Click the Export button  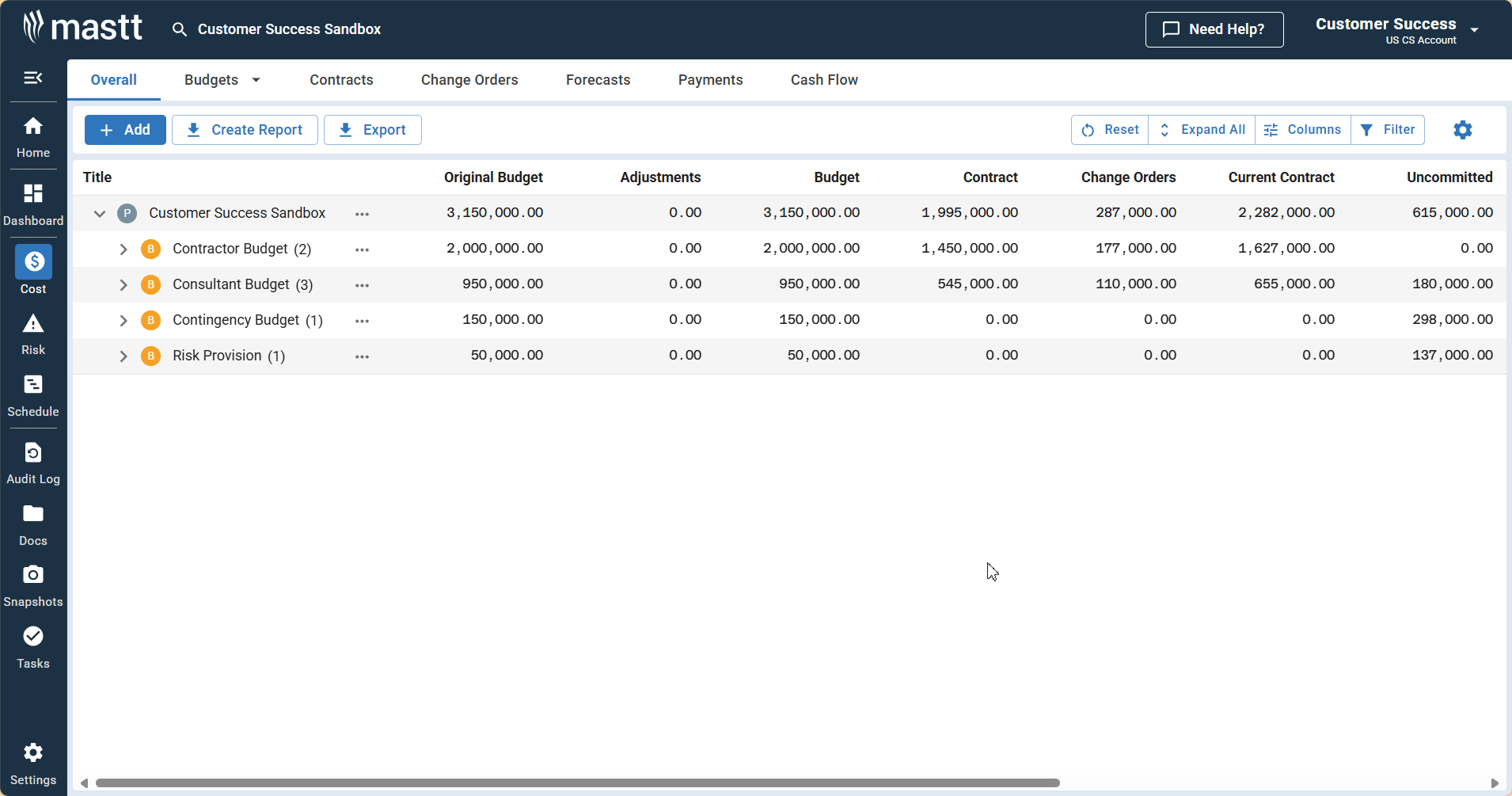(373, 130)
